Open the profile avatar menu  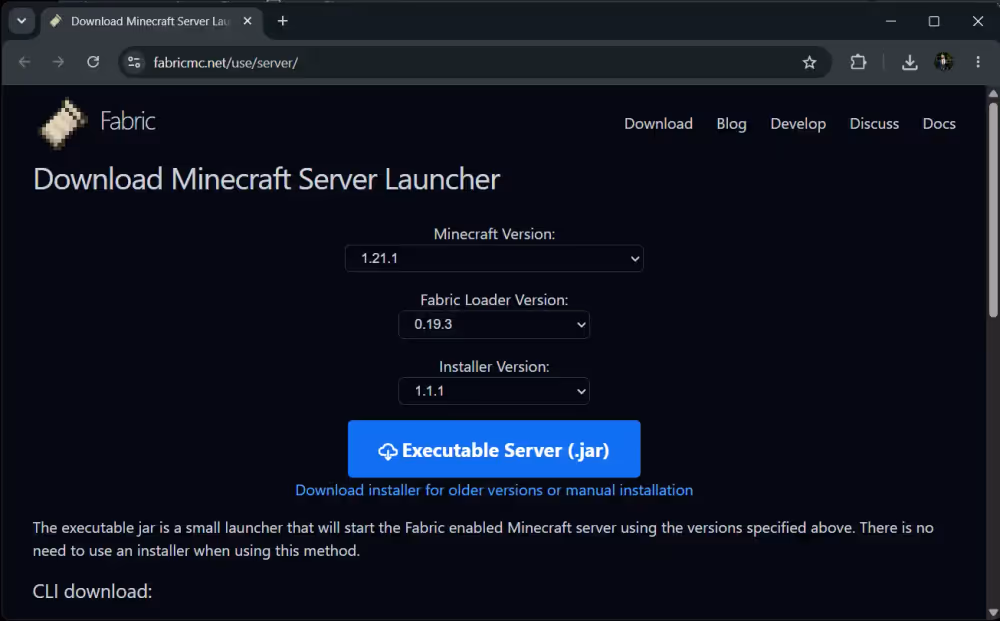(944, 62)
